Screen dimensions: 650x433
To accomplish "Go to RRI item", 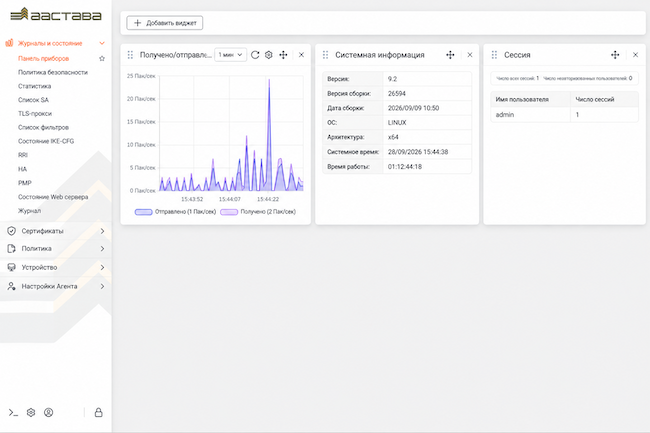I will (23, 155).
